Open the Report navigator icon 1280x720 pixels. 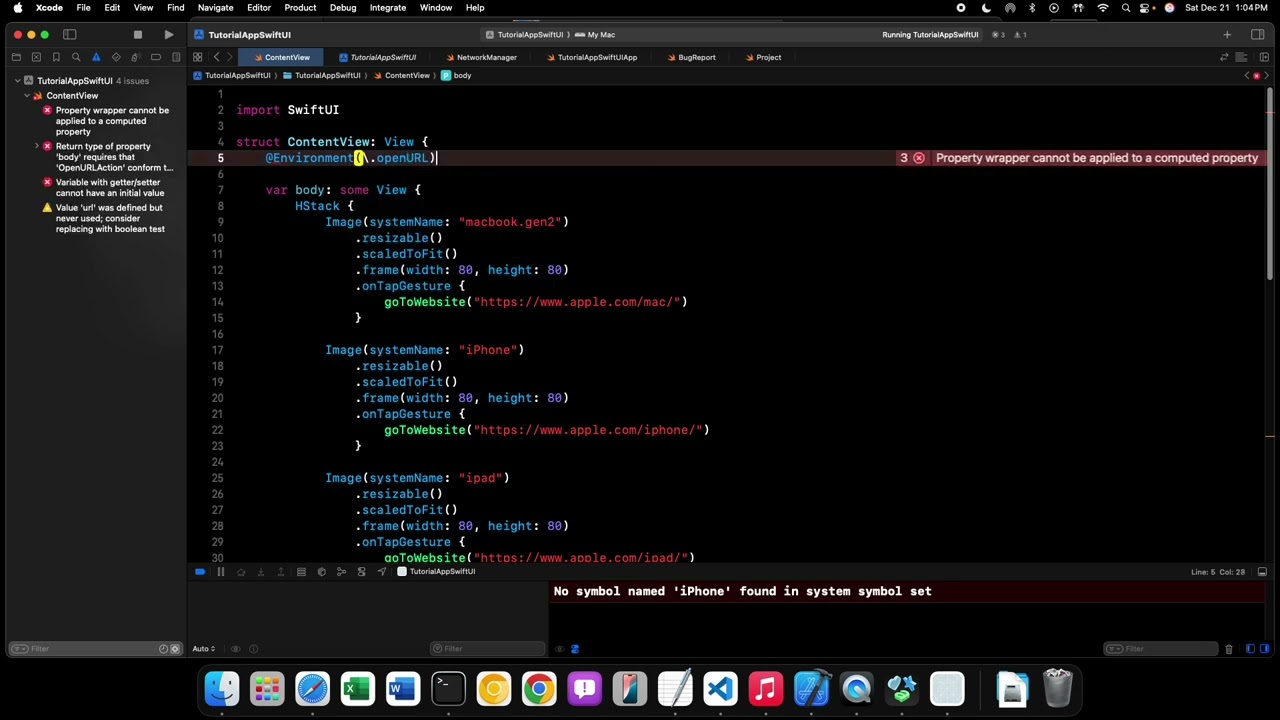175,57
